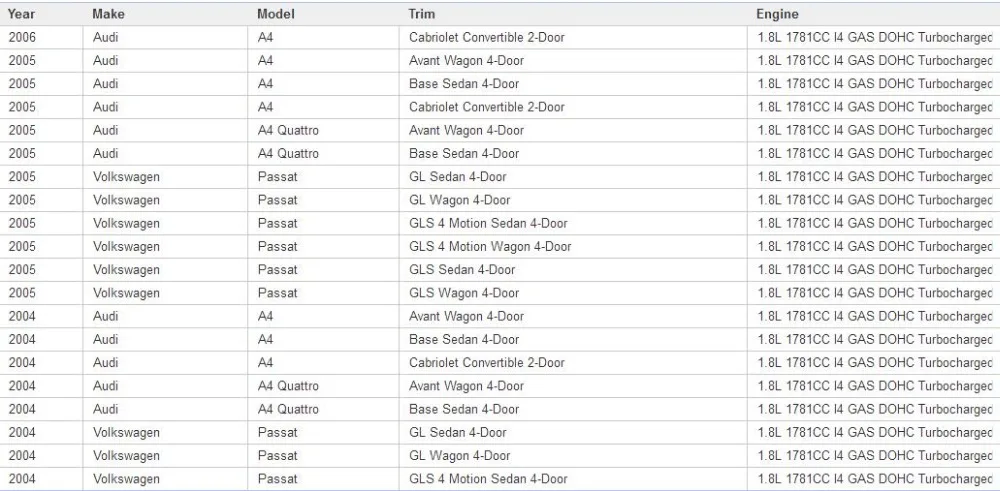Screen dimensions: 1000x491
Task: Select 2004 A4 Quattro Avant Wagon model cell
Action: click(x=323, y=386)
